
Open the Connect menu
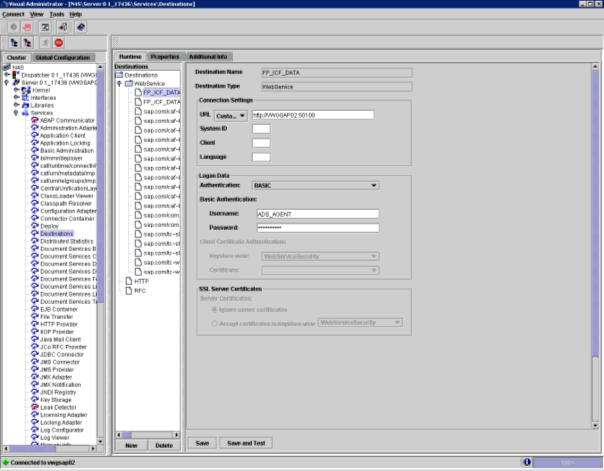13,14
